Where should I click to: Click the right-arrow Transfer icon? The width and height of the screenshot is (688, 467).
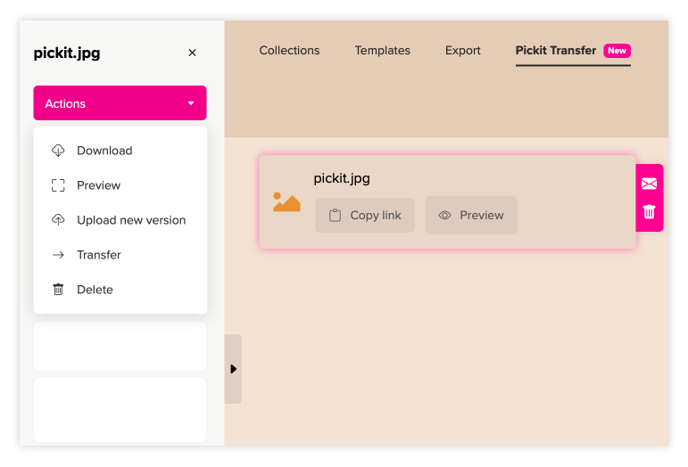coord(58,255)
